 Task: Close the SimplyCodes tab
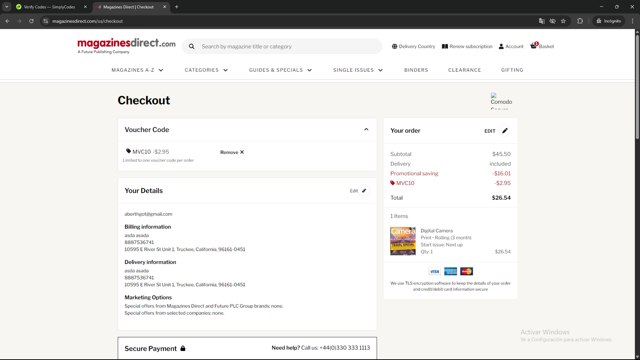pos(85,7)
